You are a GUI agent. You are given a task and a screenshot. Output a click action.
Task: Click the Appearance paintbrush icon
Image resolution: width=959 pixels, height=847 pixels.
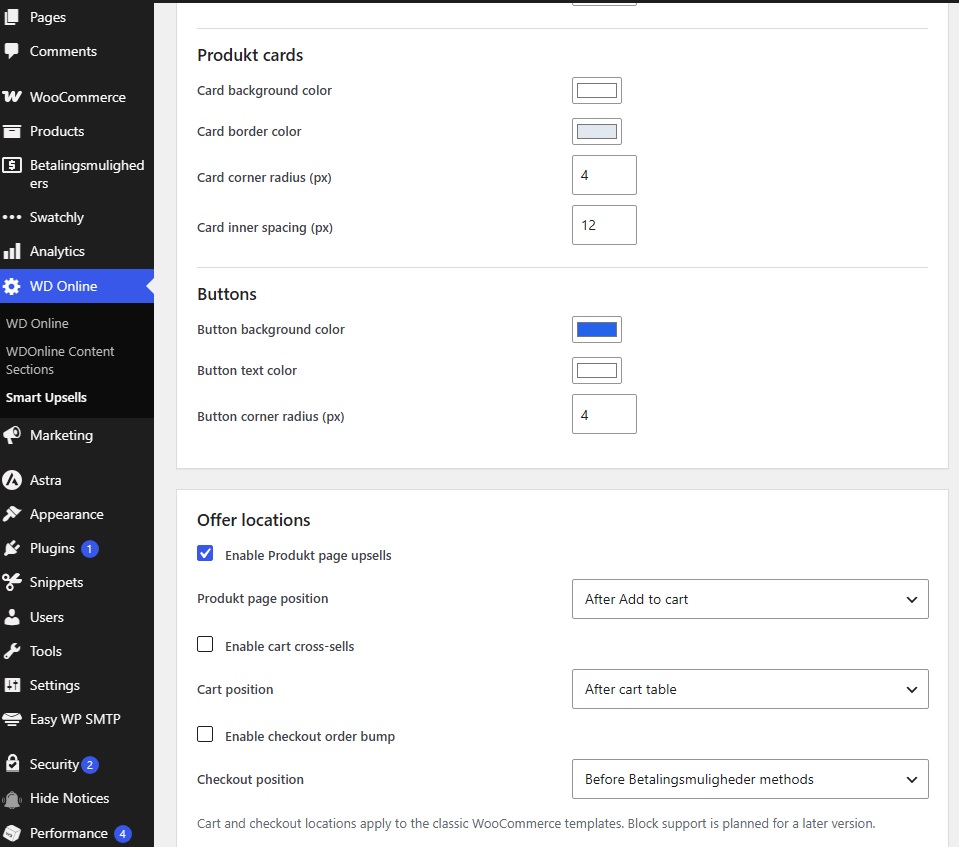[x=12, y=514]
